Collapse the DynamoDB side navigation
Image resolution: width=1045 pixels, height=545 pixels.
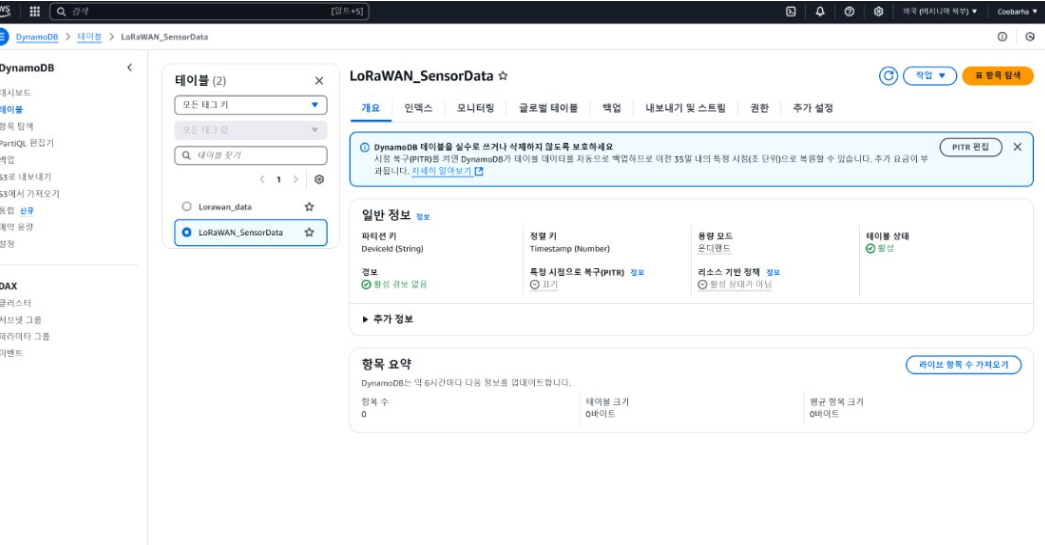pos(129,67)
